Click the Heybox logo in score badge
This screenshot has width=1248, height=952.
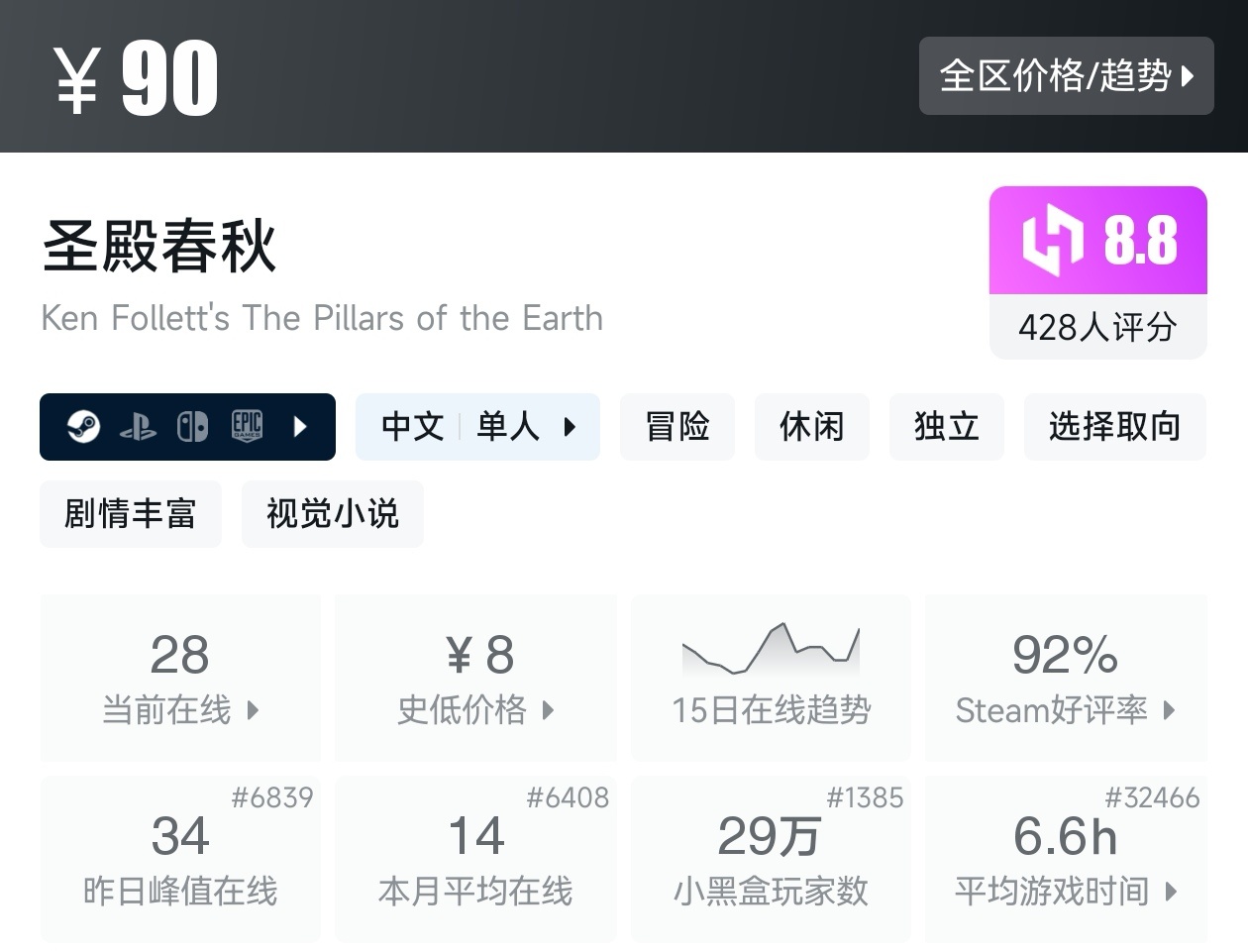coord(1053,240)
